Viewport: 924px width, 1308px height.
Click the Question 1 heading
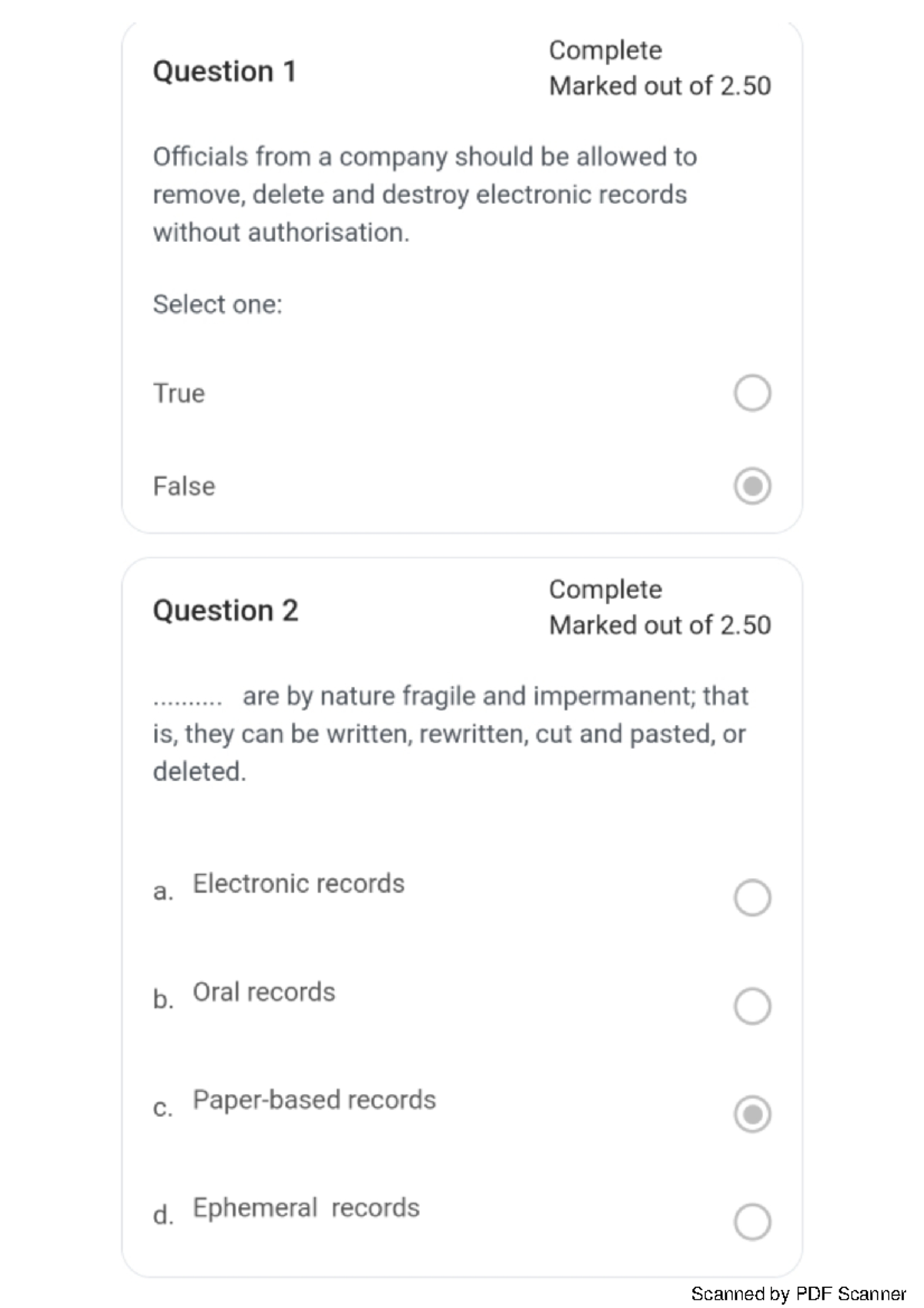226,72
